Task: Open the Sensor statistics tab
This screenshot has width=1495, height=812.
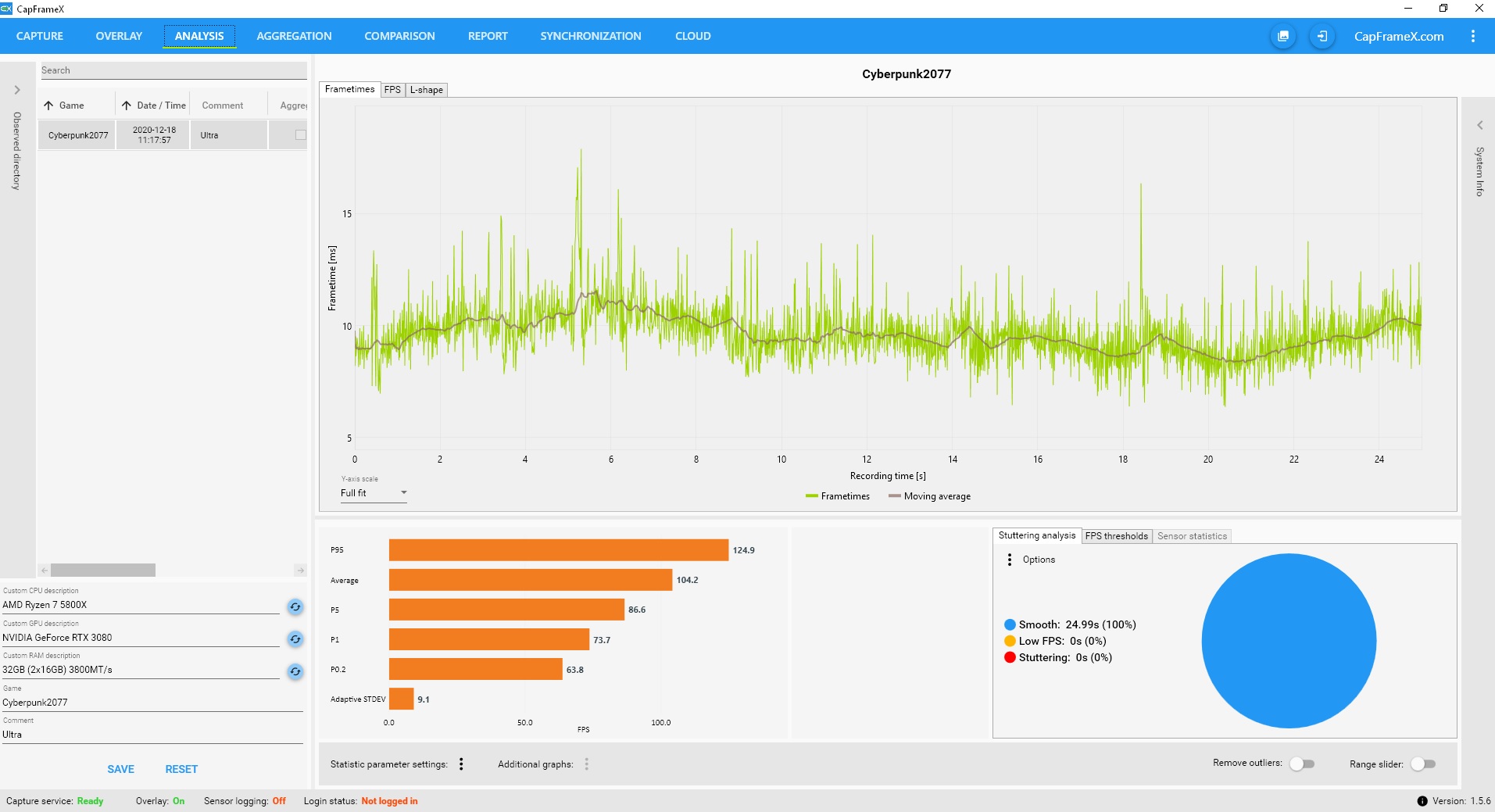Action: point(1192,536)
